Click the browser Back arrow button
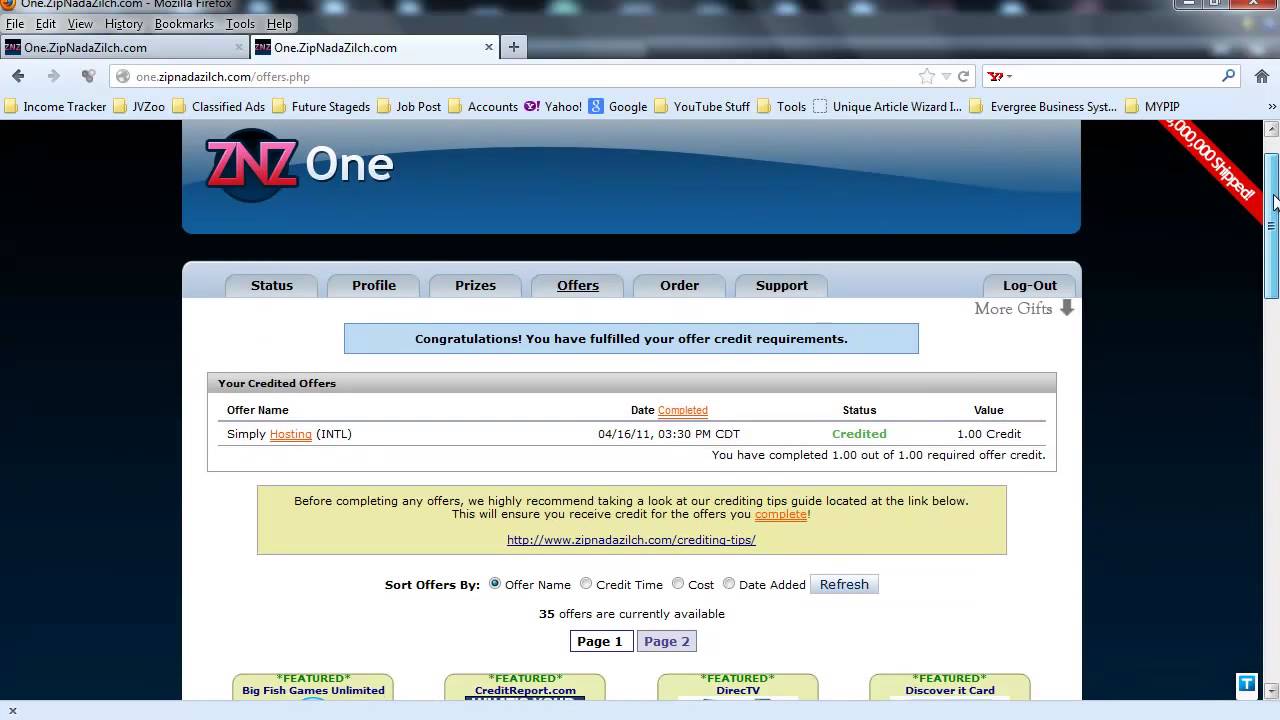1280x720 pixels. coord(18,76)
